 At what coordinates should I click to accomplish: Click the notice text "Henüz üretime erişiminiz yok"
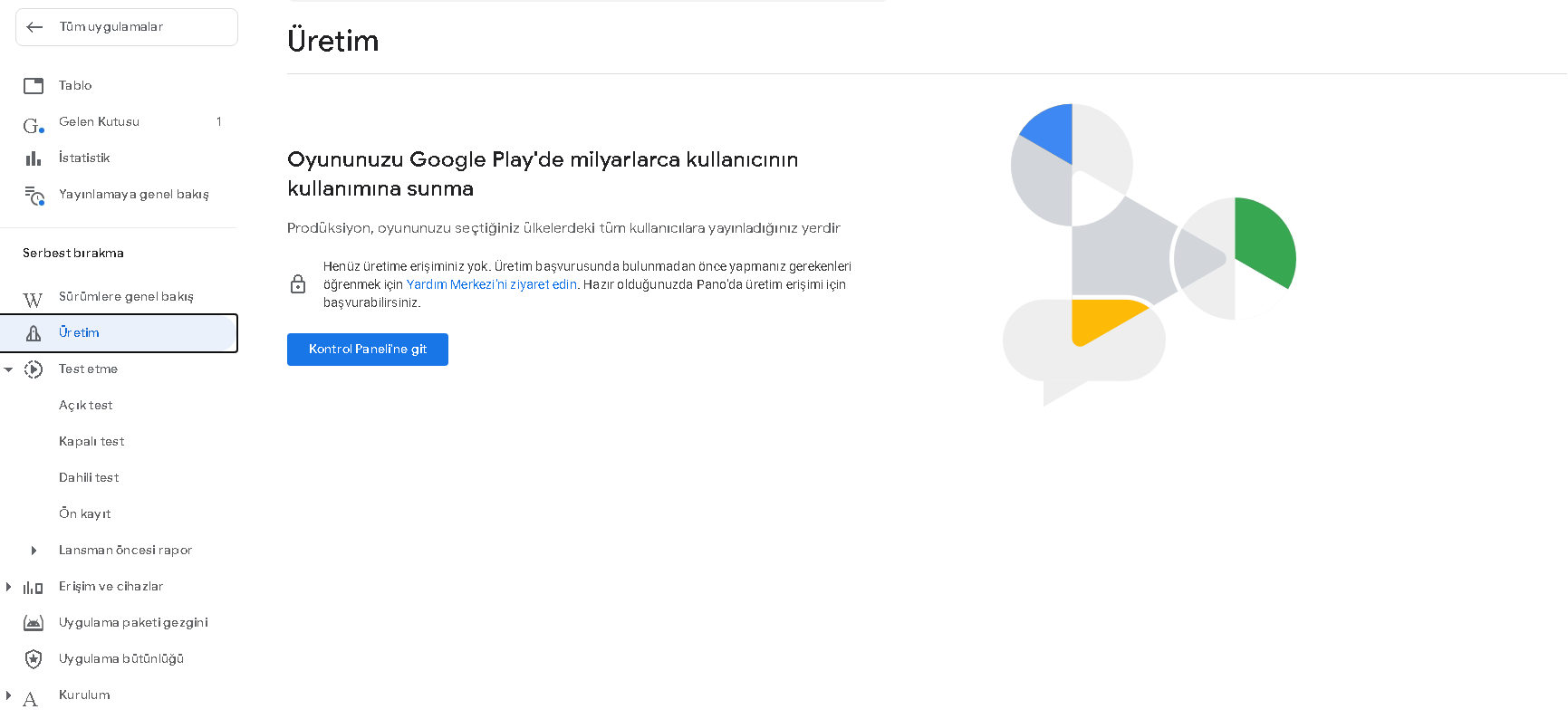pos(407,266)
